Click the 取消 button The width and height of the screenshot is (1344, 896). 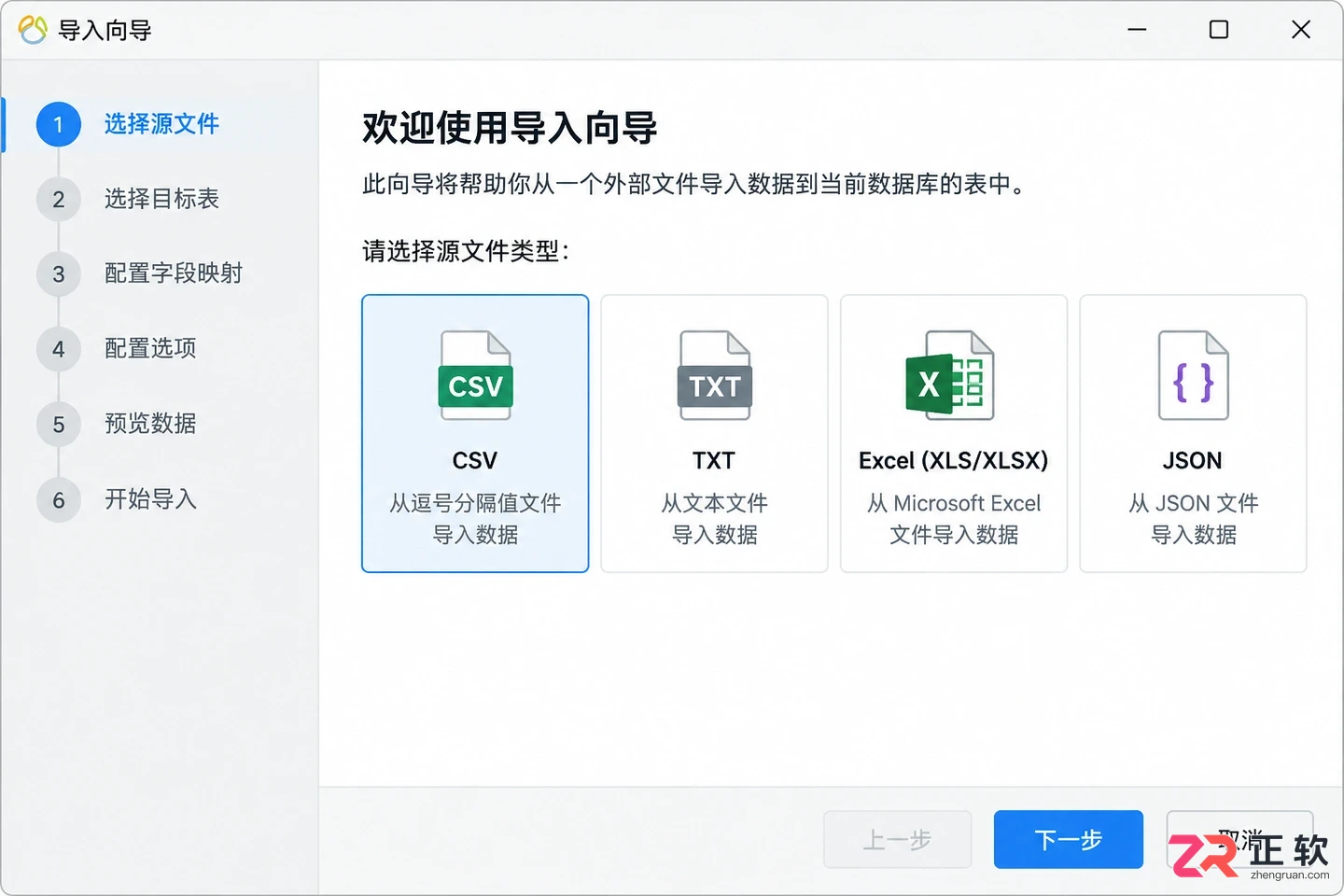[1239, 839]
